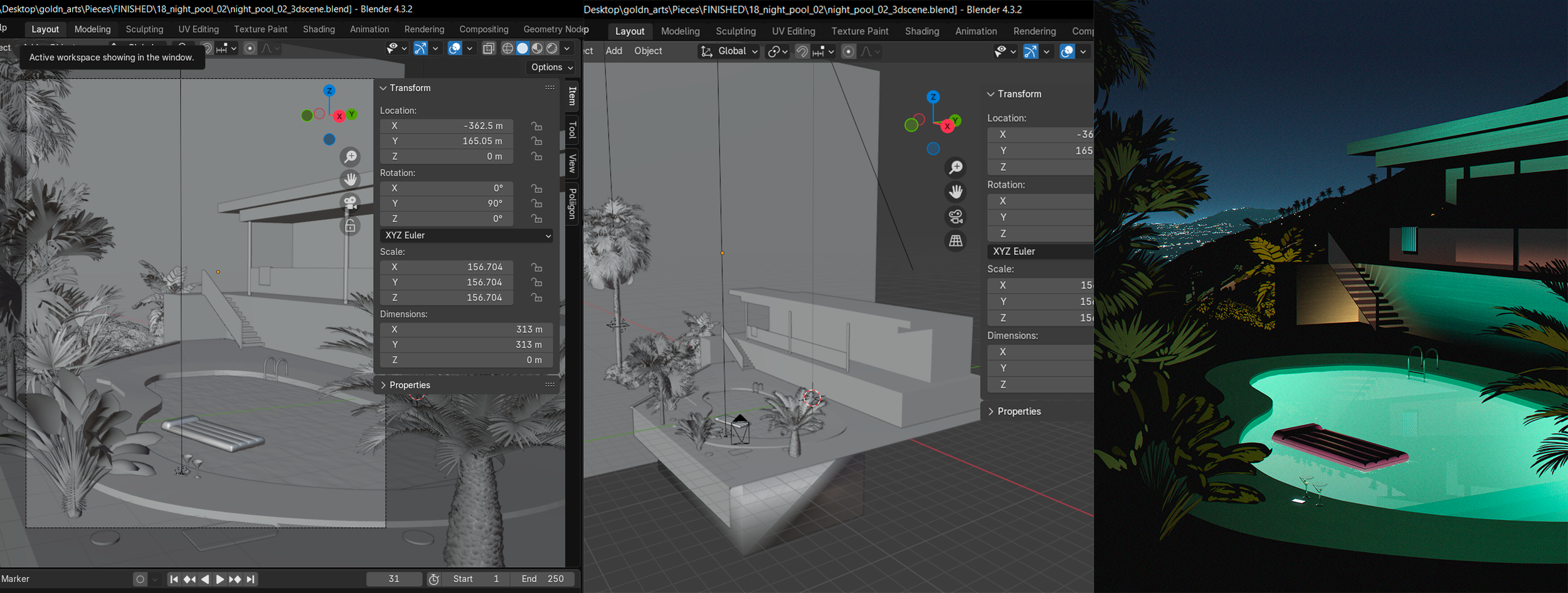Jump to previous keyframe
The width and height of the screenshot is (1568, 593).
(189, 579)
